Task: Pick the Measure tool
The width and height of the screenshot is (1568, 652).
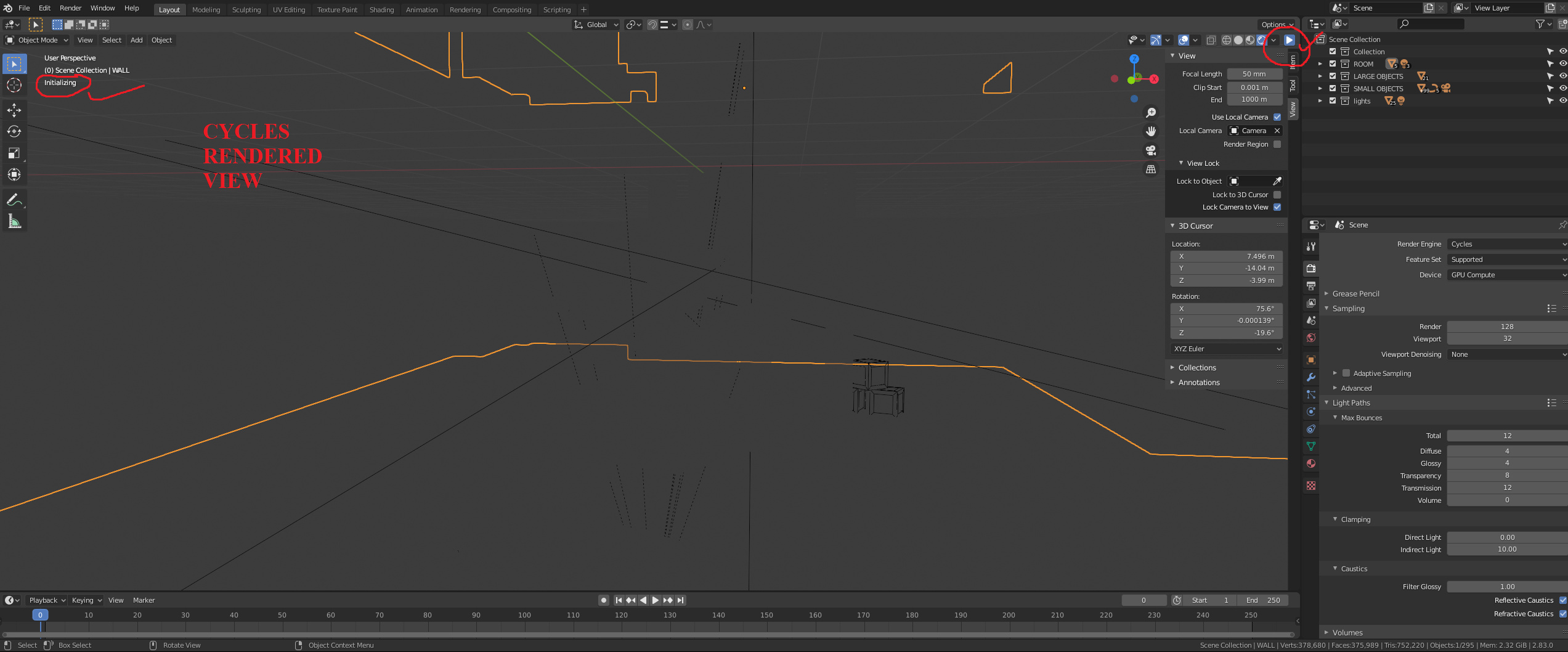Action: click(14, 219)
